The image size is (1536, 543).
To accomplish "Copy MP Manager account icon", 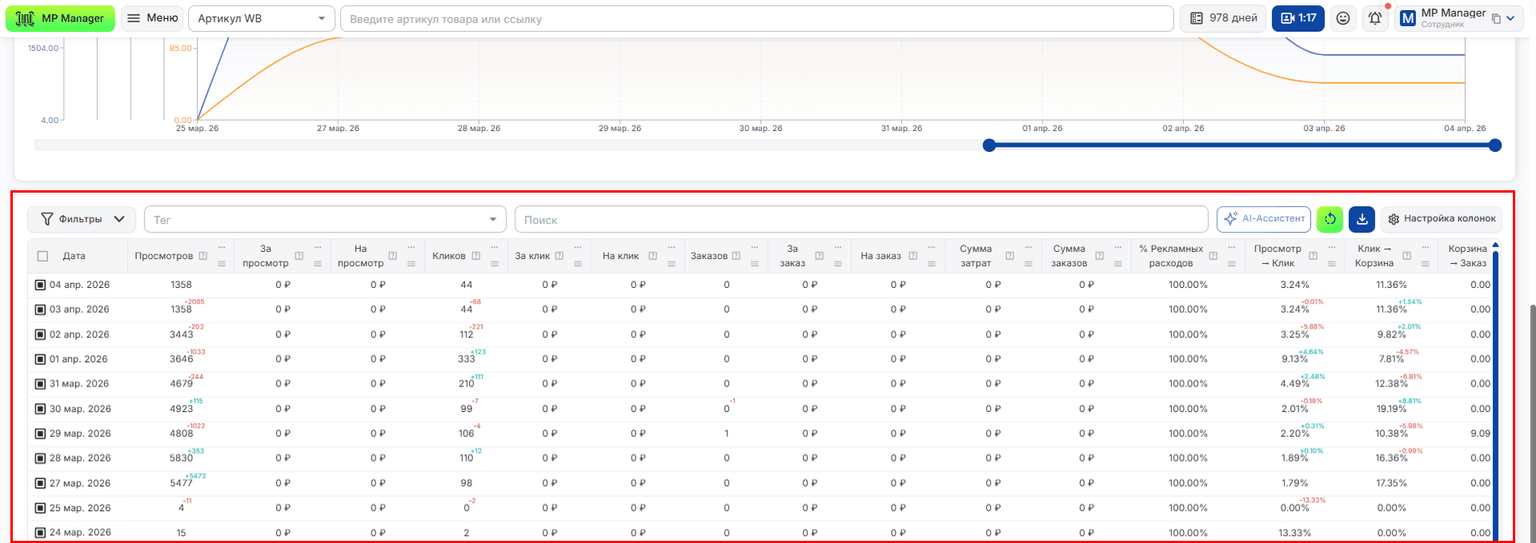I will coord(1496,18).
